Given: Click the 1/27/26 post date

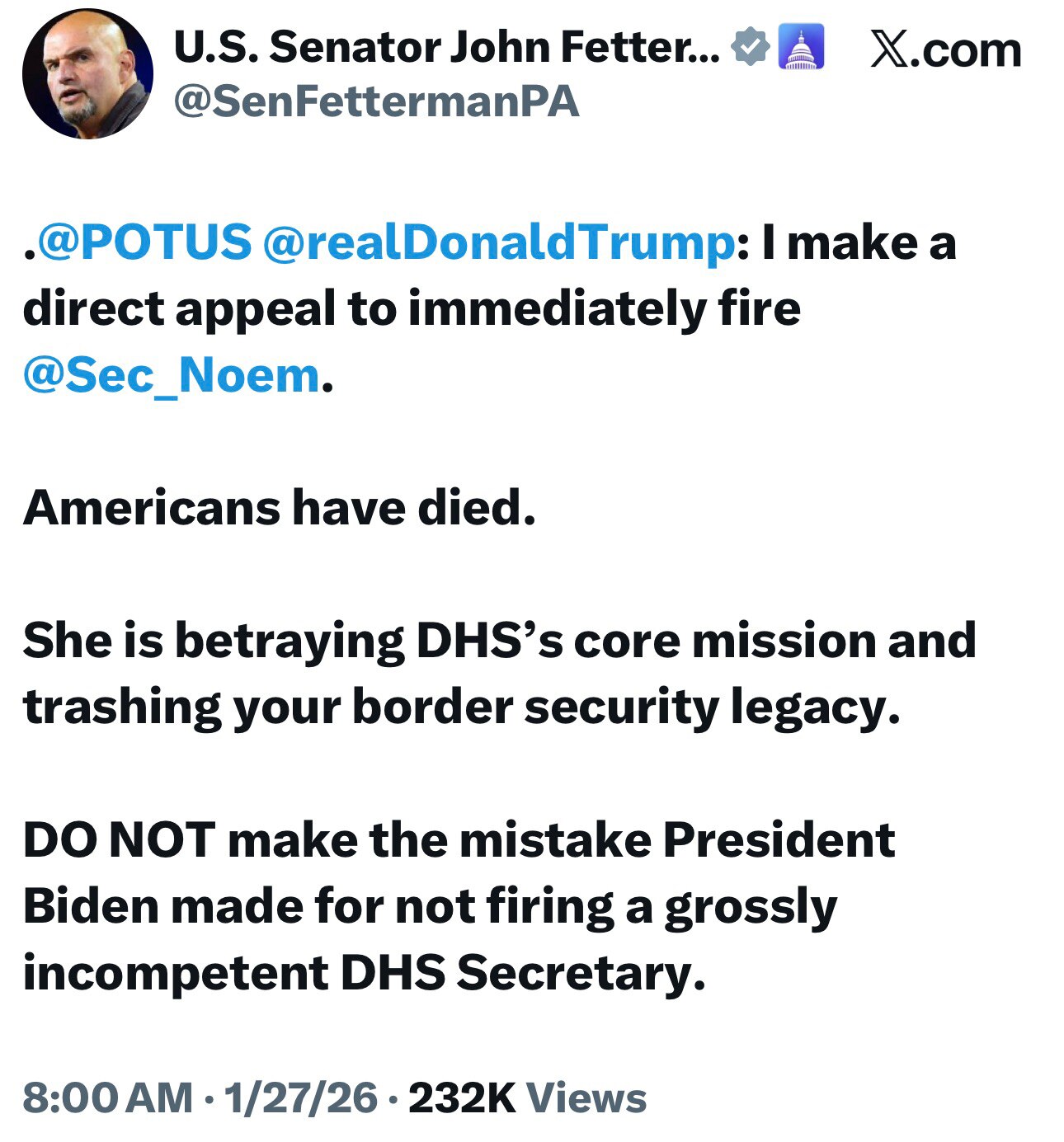Looking at the screenshot, I should click(300, 1097).
